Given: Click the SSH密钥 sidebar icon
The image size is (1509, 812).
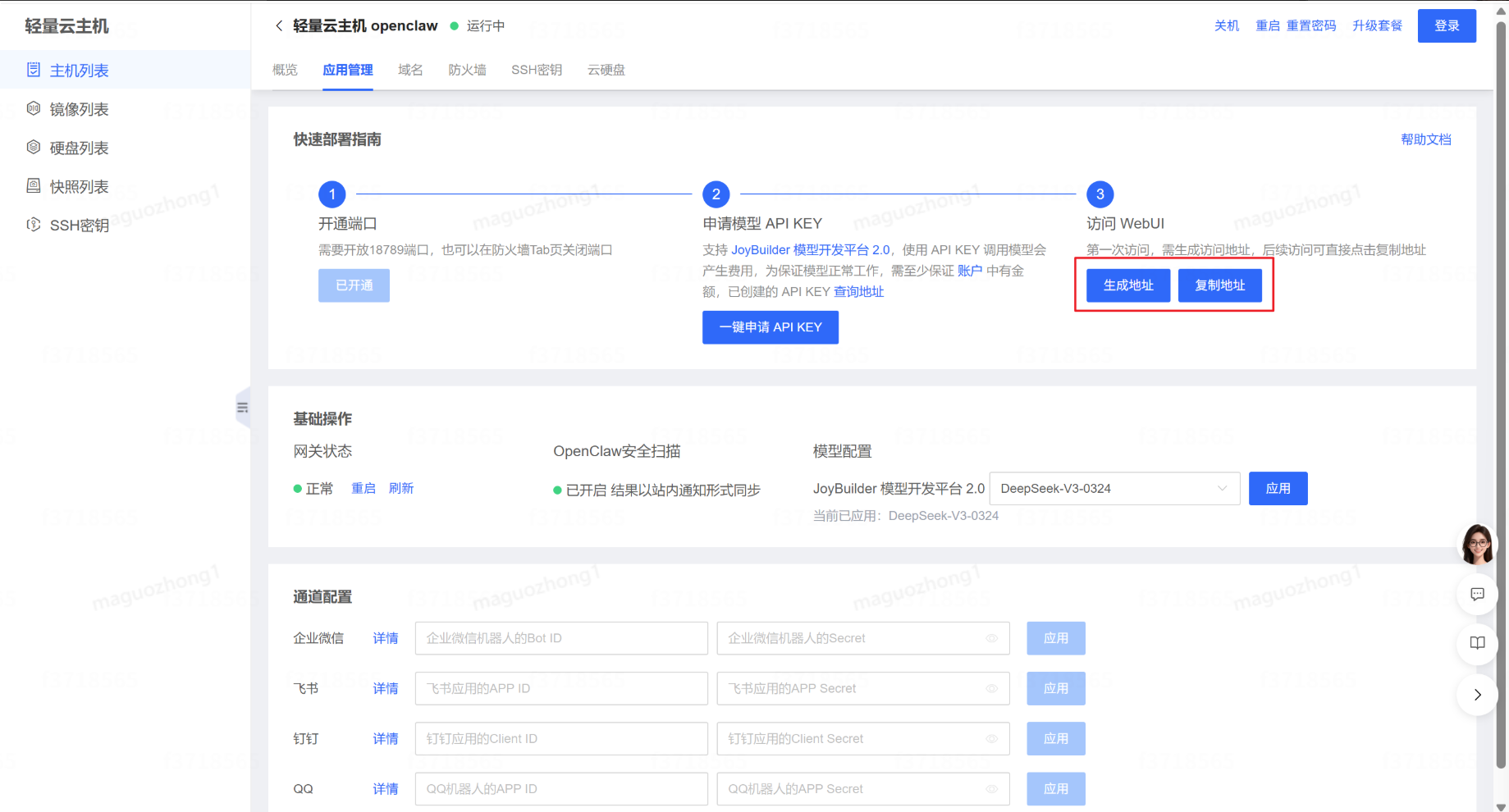Looking at the screenshot, I should (34, 224).
